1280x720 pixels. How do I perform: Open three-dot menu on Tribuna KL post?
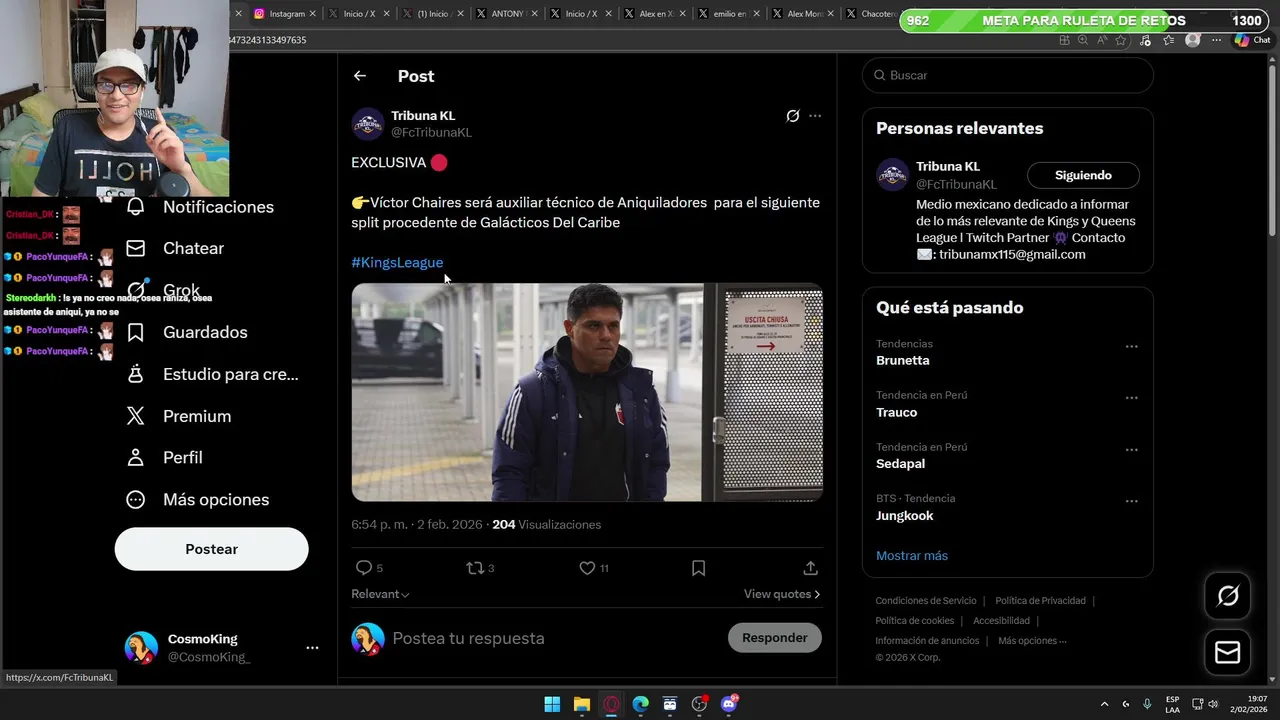tap(815, 116)
